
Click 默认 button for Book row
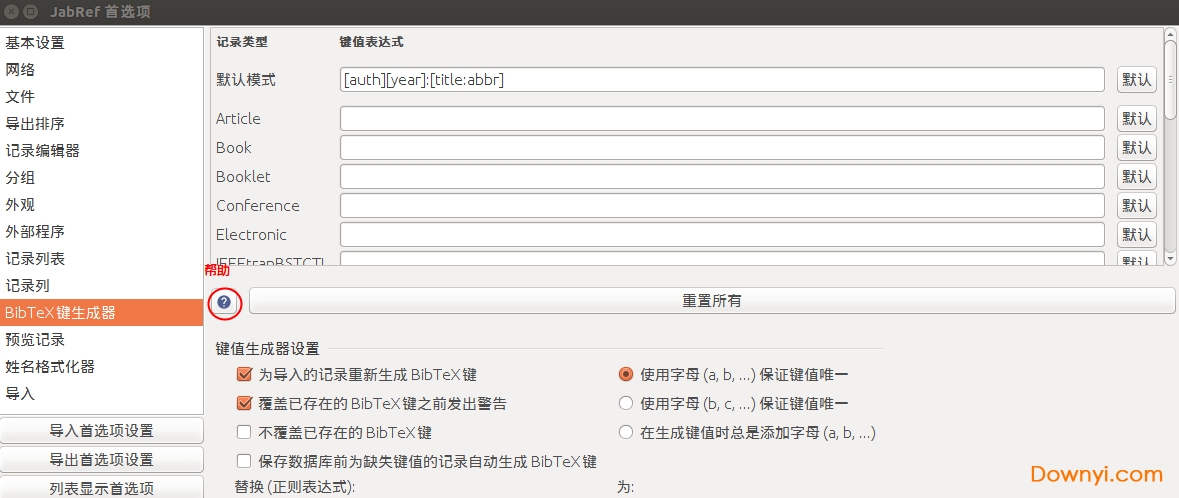pyautogui.click(x=1136, y=147)
